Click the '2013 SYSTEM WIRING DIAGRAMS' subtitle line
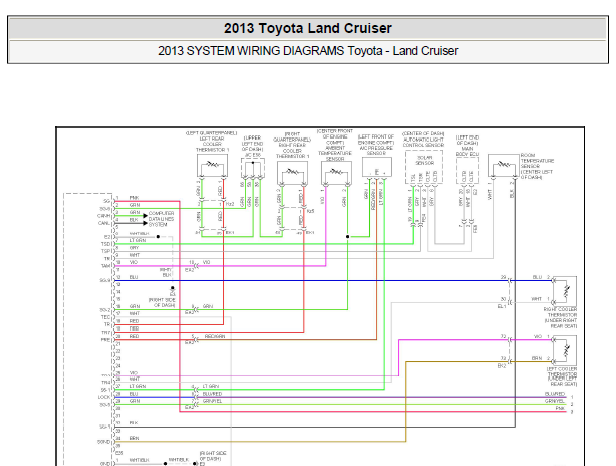This screenshot has height=466, width=616. [308, 51]
